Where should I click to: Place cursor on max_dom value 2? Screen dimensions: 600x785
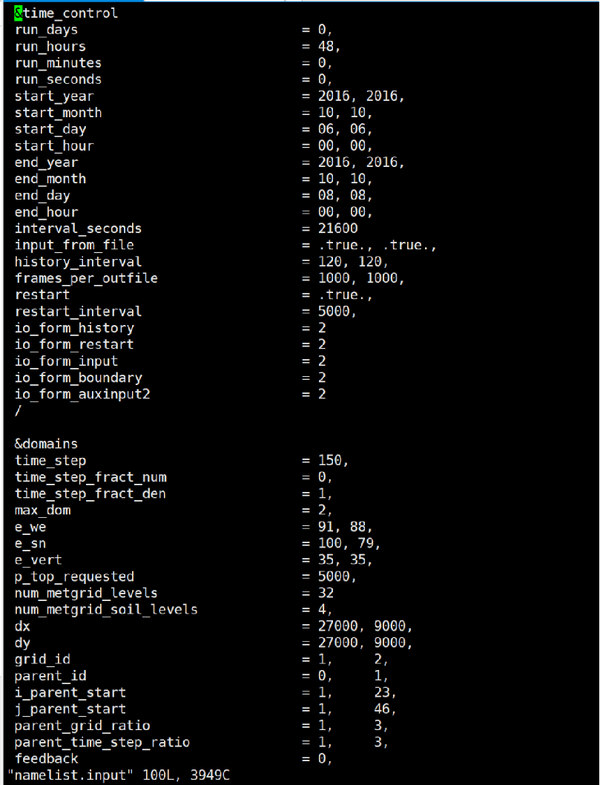pos(322,510)
